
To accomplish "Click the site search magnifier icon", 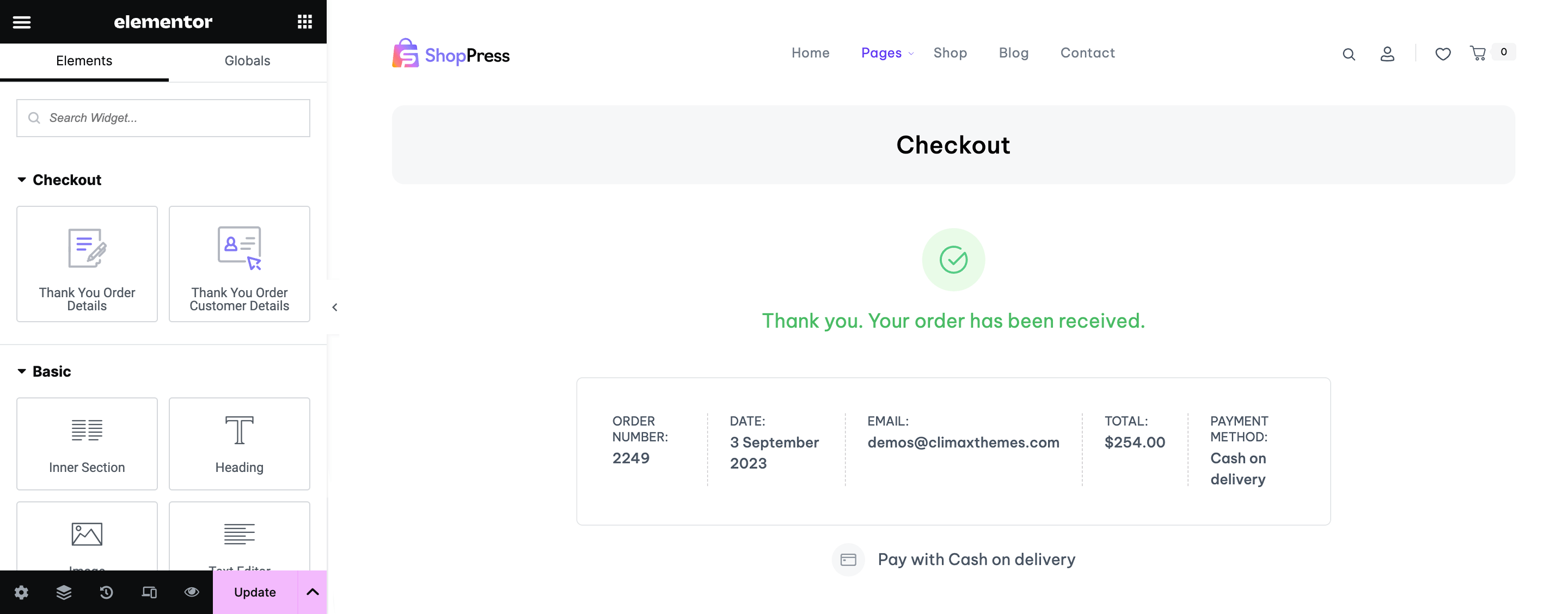I will coord(1348,54).
